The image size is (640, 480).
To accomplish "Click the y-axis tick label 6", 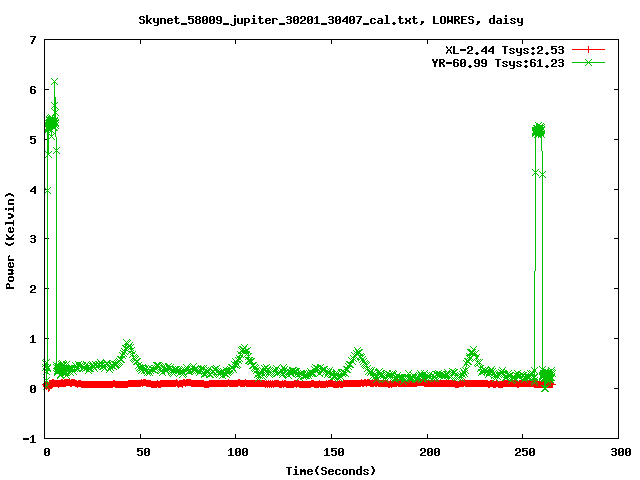I will 33,90.
